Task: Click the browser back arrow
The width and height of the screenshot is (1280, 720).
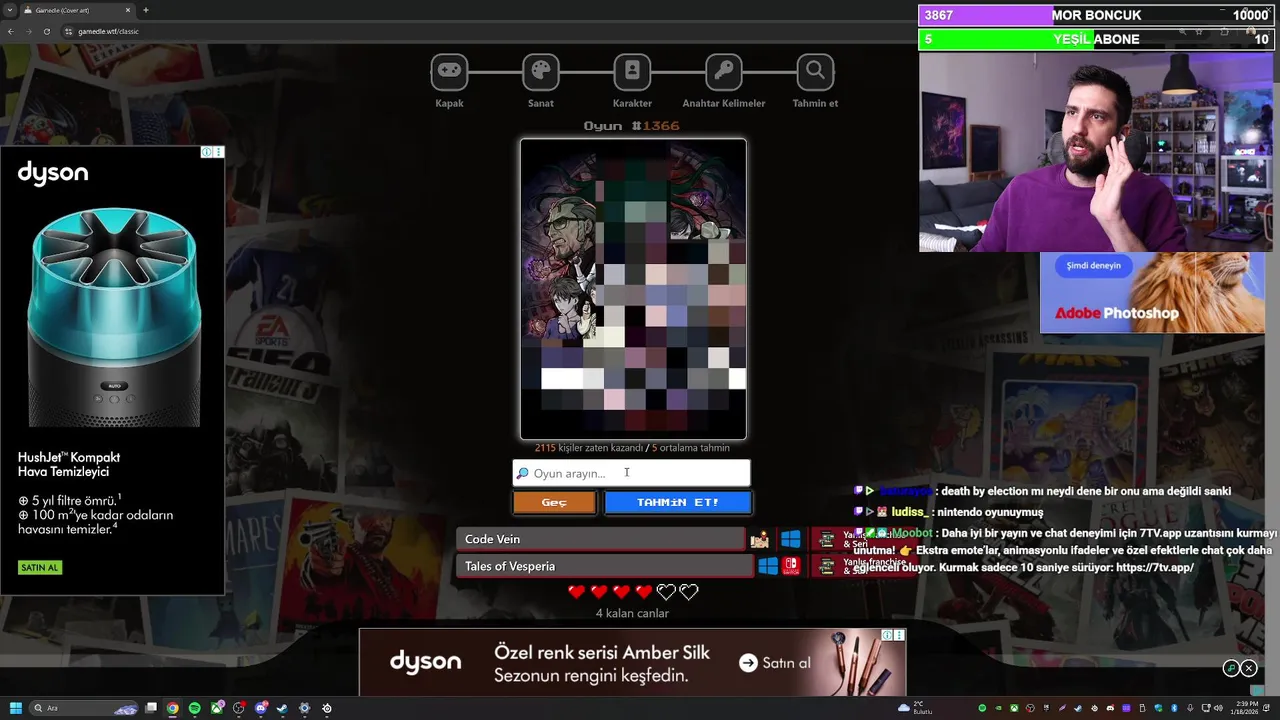Action: click(10, 31)
